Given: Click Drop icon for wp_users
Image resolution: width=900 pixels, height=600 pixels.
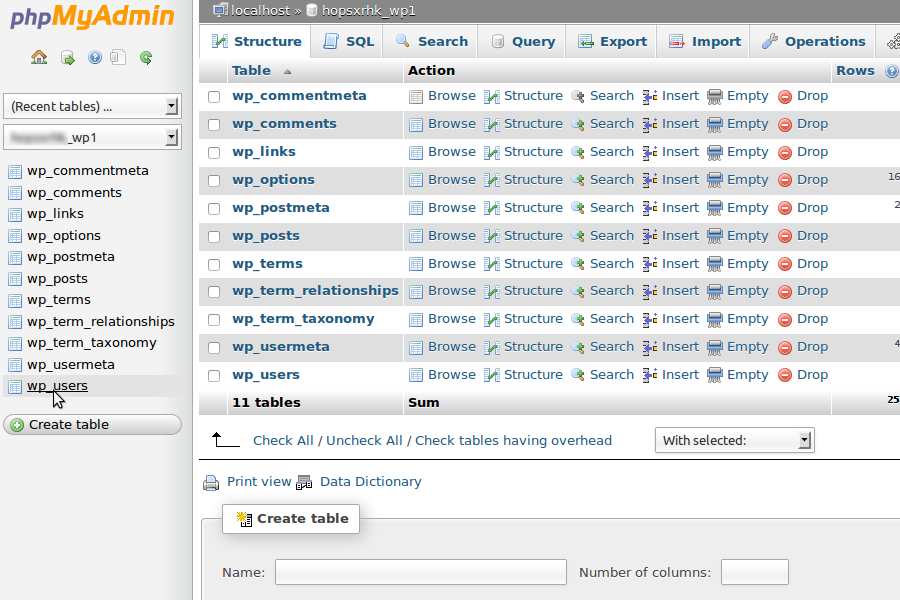Looking at the screenshot, I should [x=785, y=376].
